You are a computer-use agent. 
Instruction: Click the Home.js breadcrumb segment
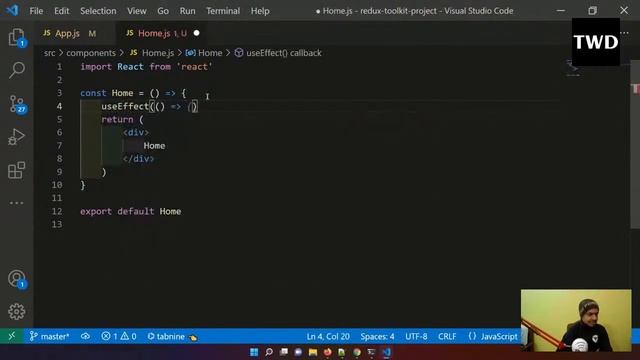click(152, 53)
